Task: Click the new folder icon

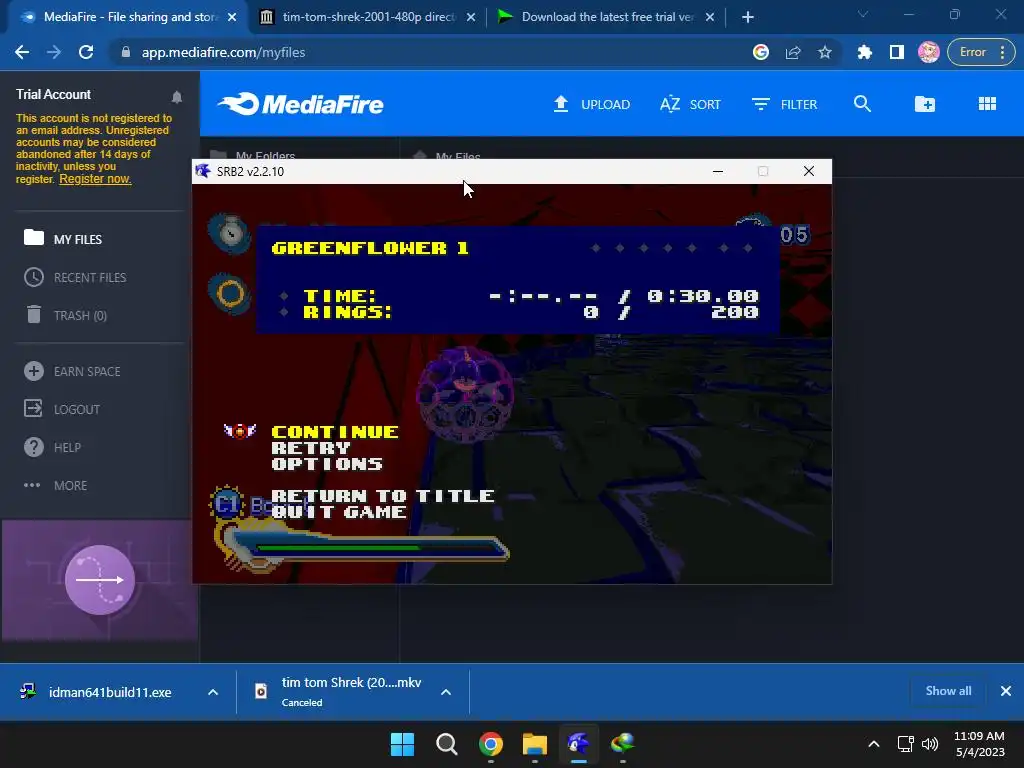Action: pyautogui.click(x=924, y=104)
